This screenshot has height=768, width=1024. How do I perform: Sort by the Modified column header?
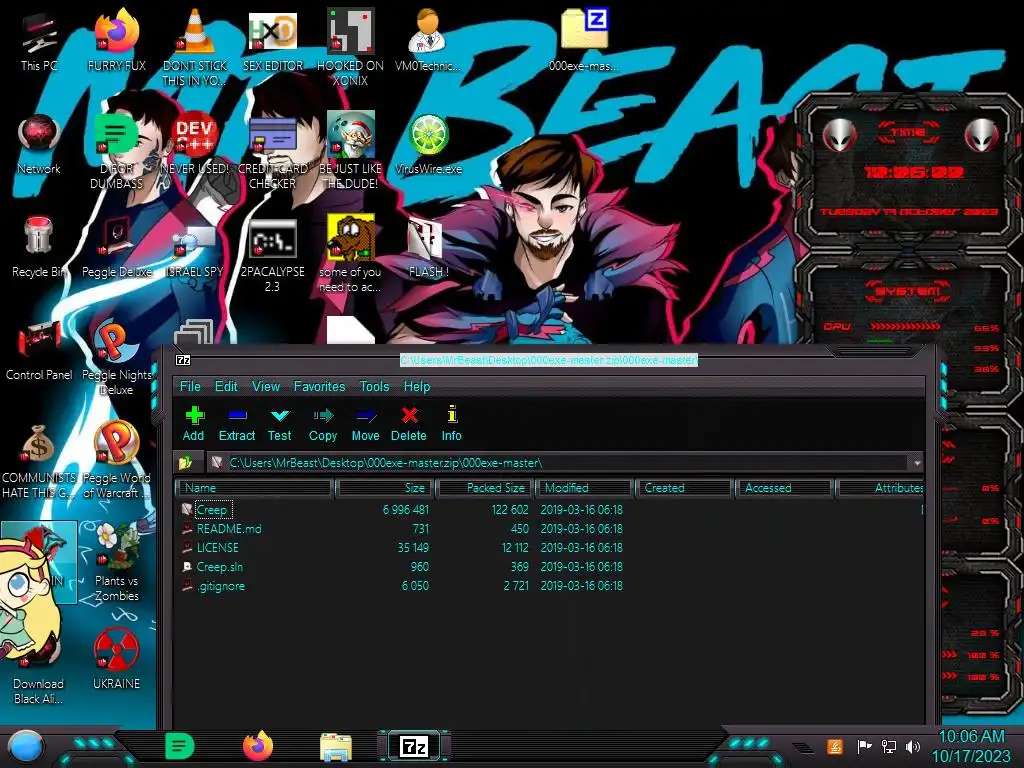(584, 488)
